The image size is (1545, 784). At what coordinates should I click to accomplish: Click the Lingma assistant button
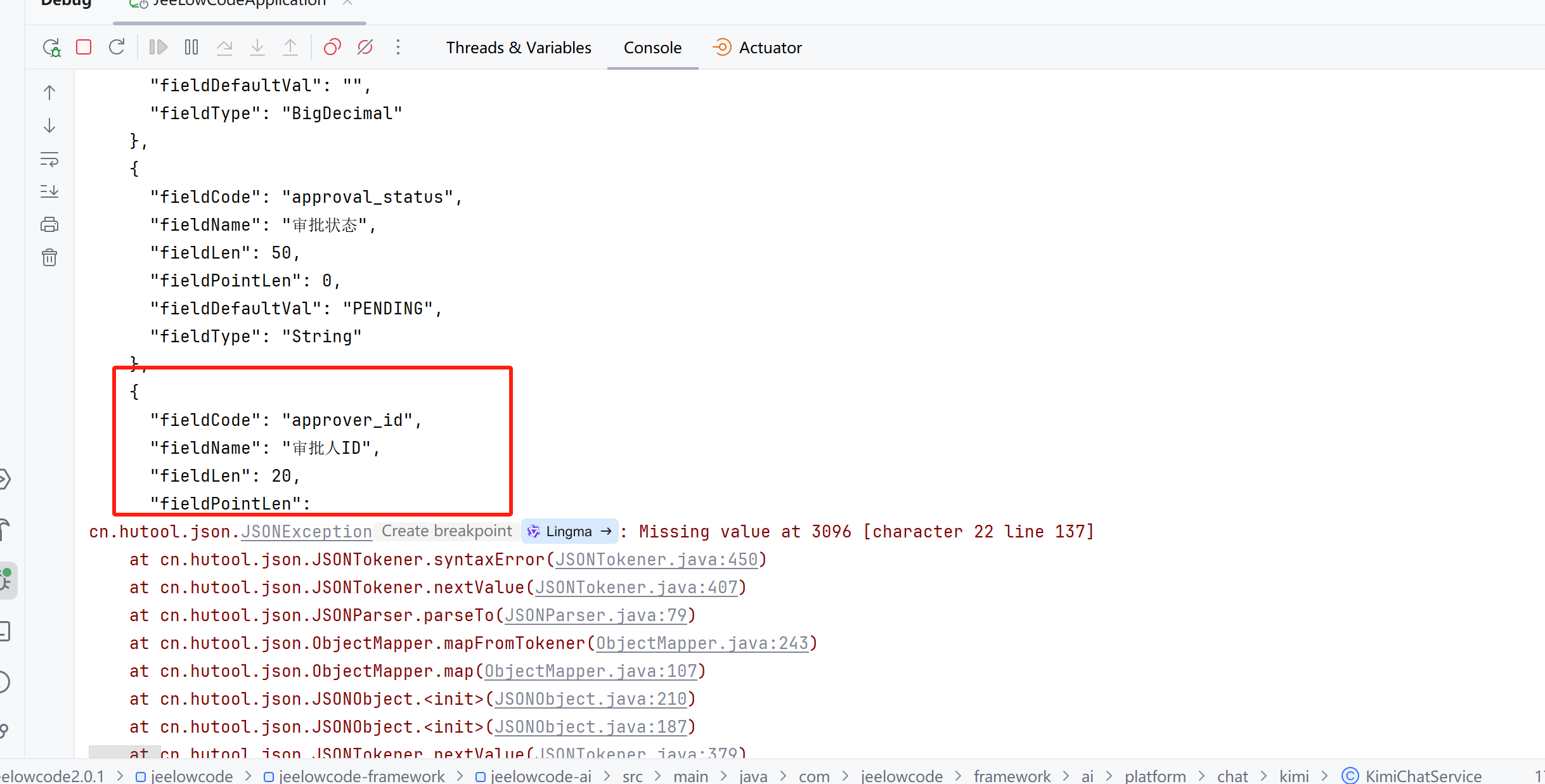click(x=569, y=531)
